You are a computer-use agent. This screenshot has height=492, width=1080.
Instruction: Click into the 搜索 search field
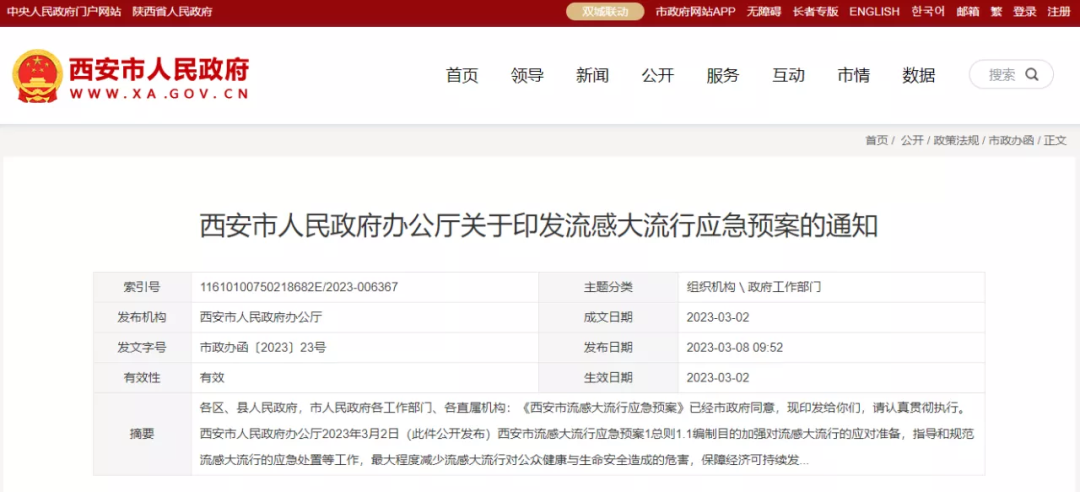pyautogui.click(x=1001, y=75)
